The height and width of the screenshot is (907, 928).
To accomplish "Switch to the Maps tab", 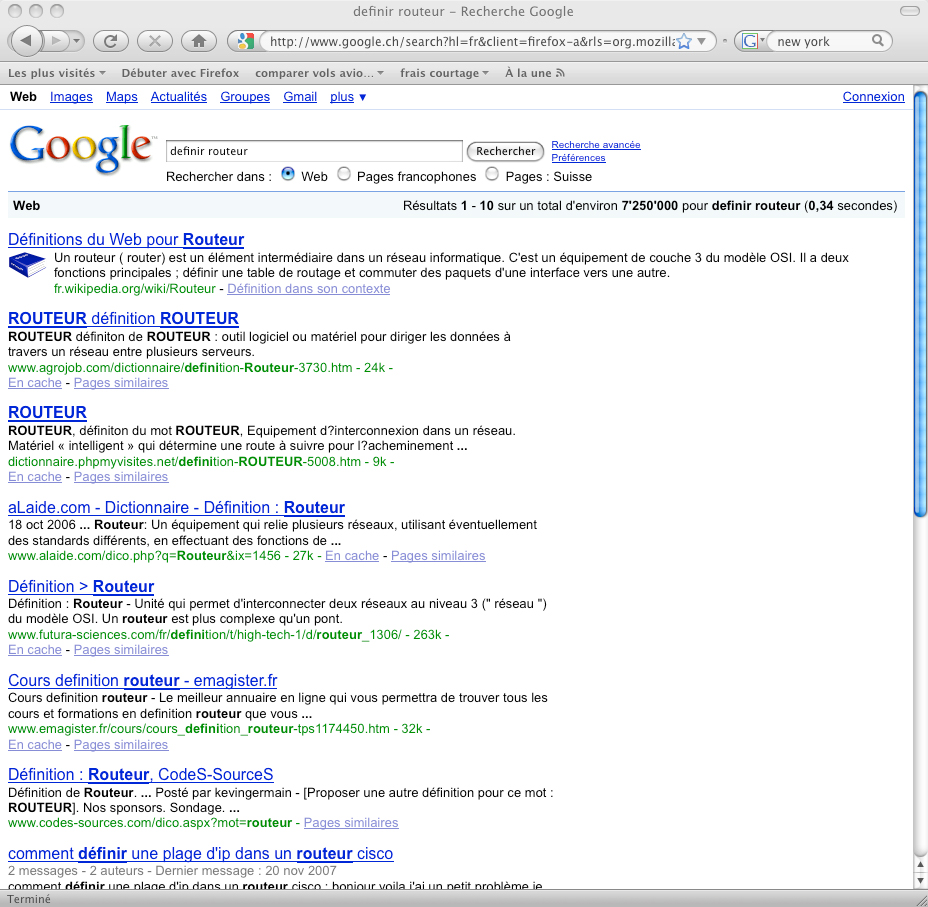I will (x=122, y=97).
